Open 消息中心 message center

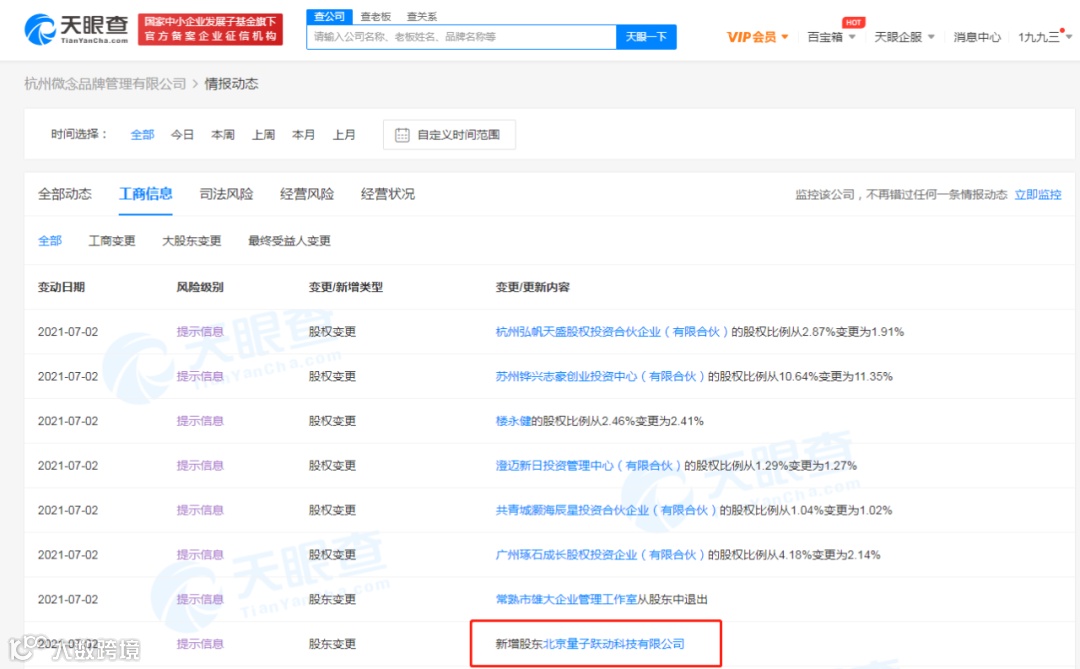976,37
